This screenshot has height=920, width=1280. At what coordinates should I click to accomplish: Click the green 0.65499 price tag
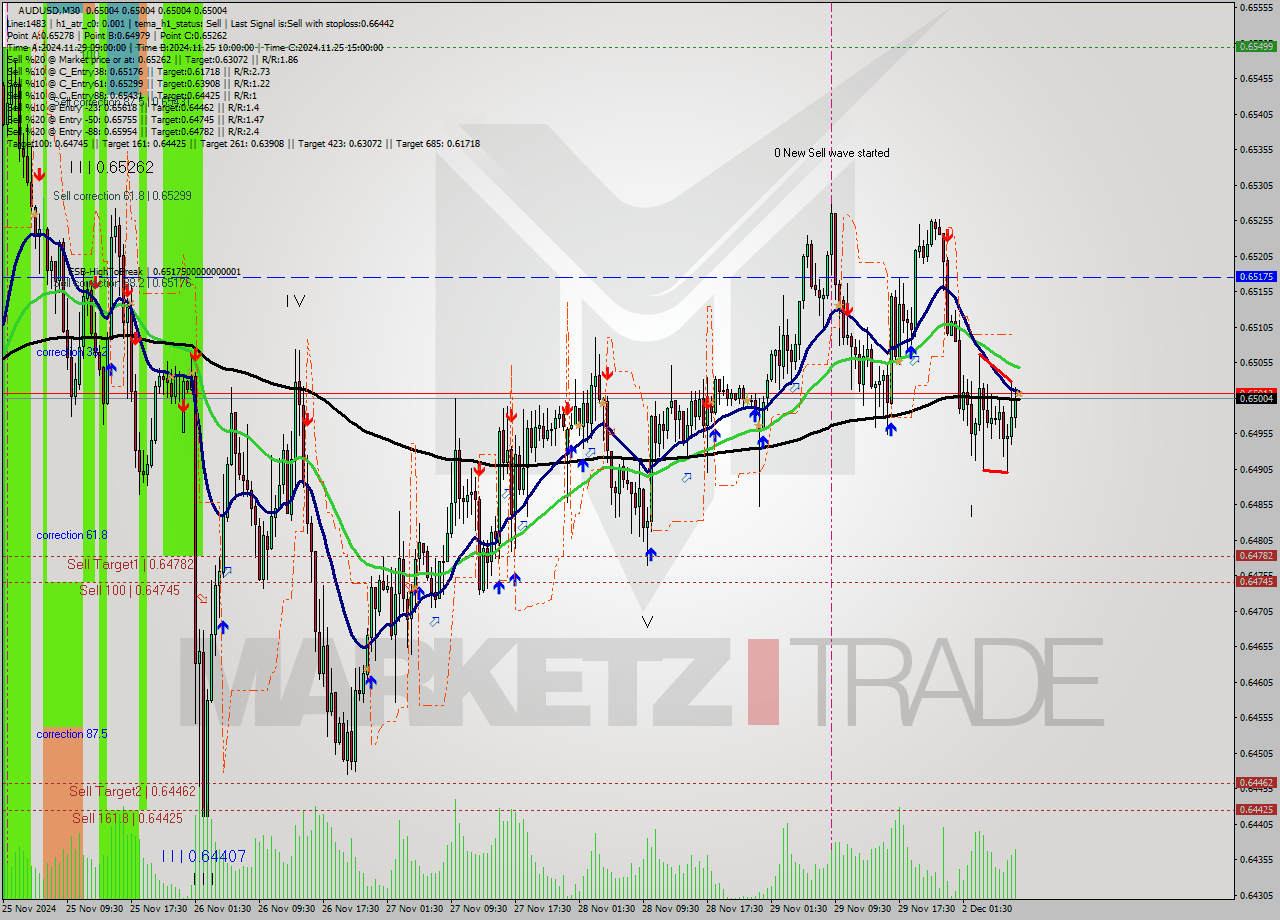point(1256,46)
